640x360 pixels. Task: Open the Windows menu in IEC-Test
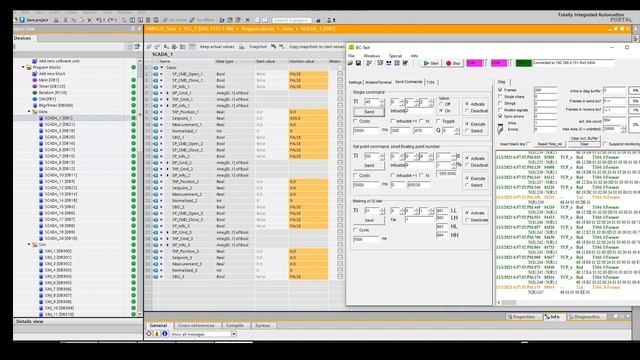coord(371,56)
